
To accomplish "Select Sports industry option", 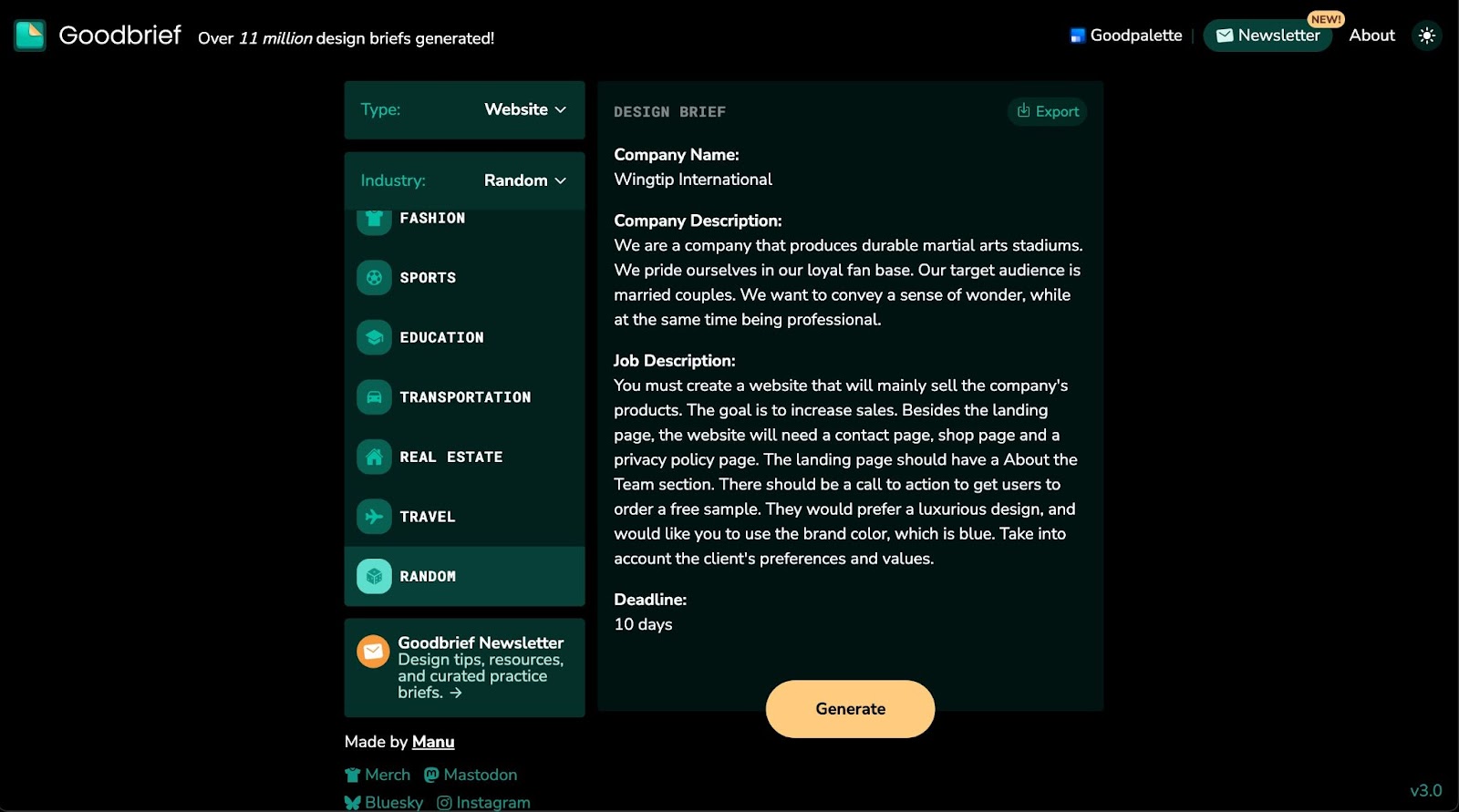I will (x=464, y=277).
